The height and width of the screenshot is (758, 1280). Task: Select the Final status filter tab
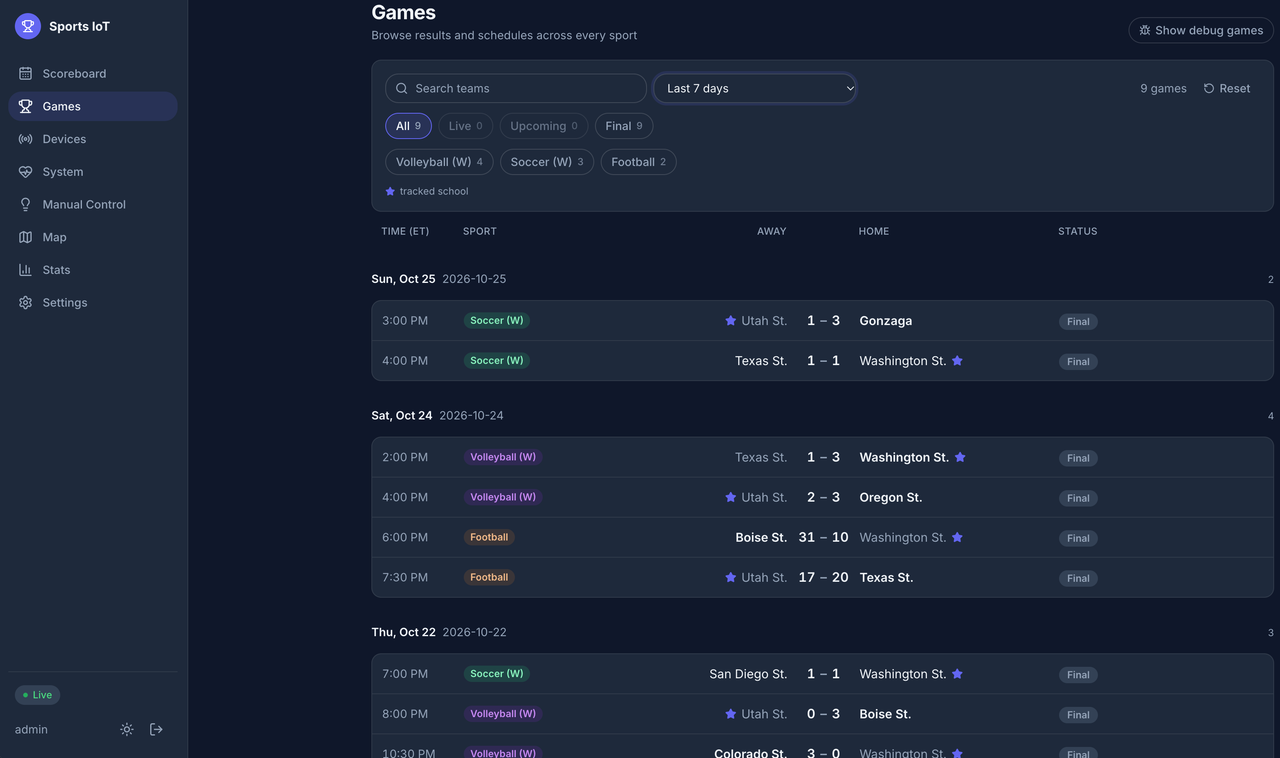624,126
